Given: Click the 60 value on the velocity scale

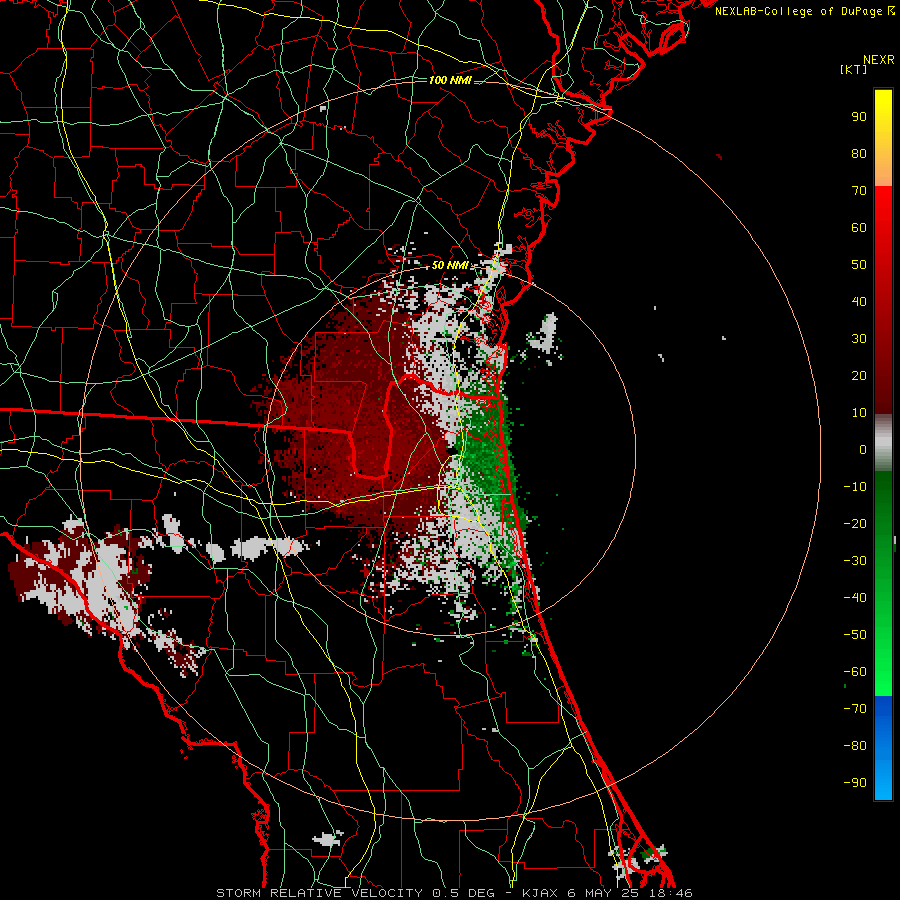Looking at the screenshot, I should pyautogui.click(x=859, y=228).
